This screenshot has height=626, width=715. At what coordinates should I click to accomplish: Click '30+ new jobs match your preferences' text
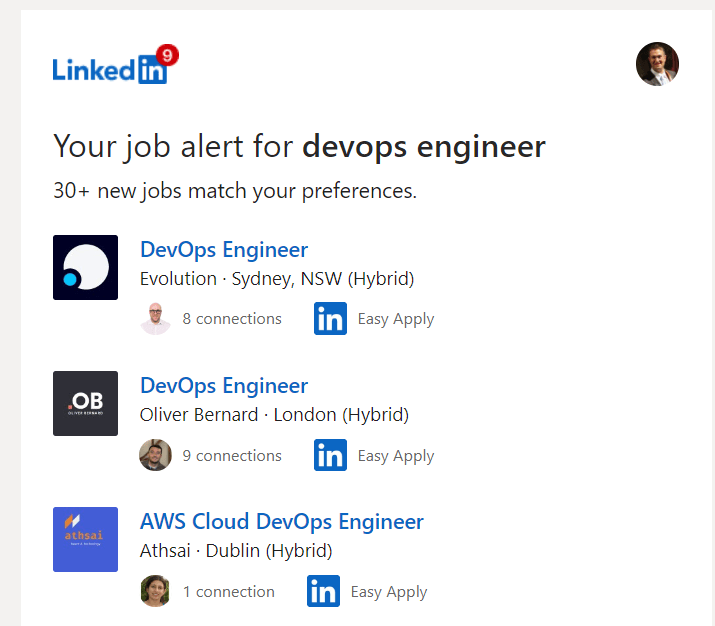click(235, 191)
